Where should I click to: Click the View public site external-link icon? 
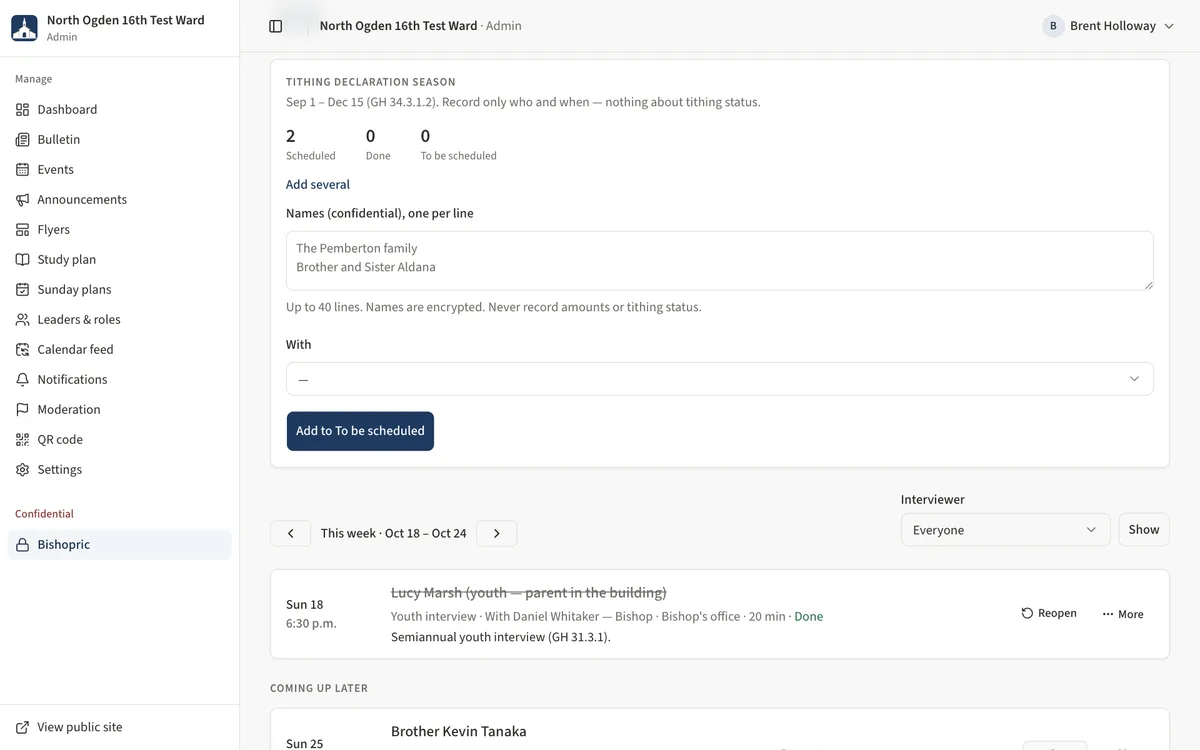point(22,728)
